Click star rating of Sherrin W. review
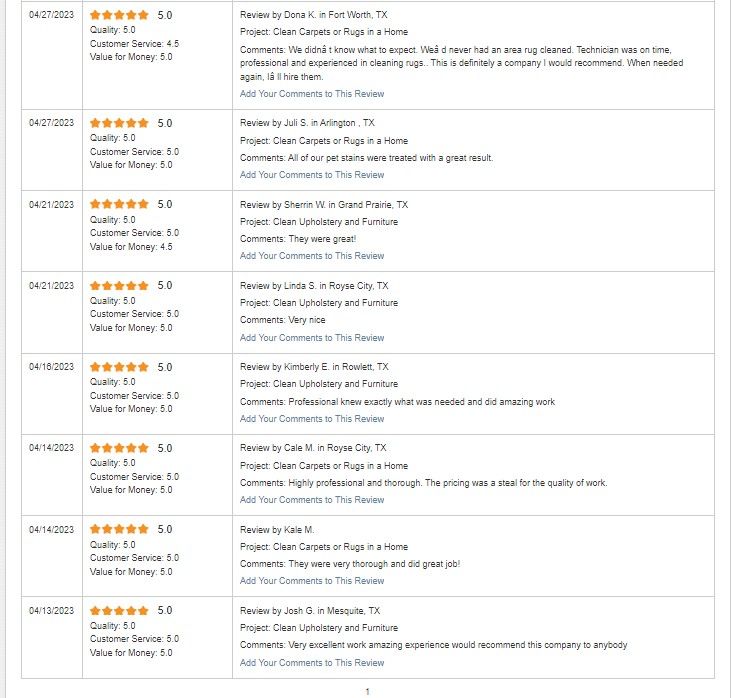Viewport: 731px width, 698px height. [119, 205]
